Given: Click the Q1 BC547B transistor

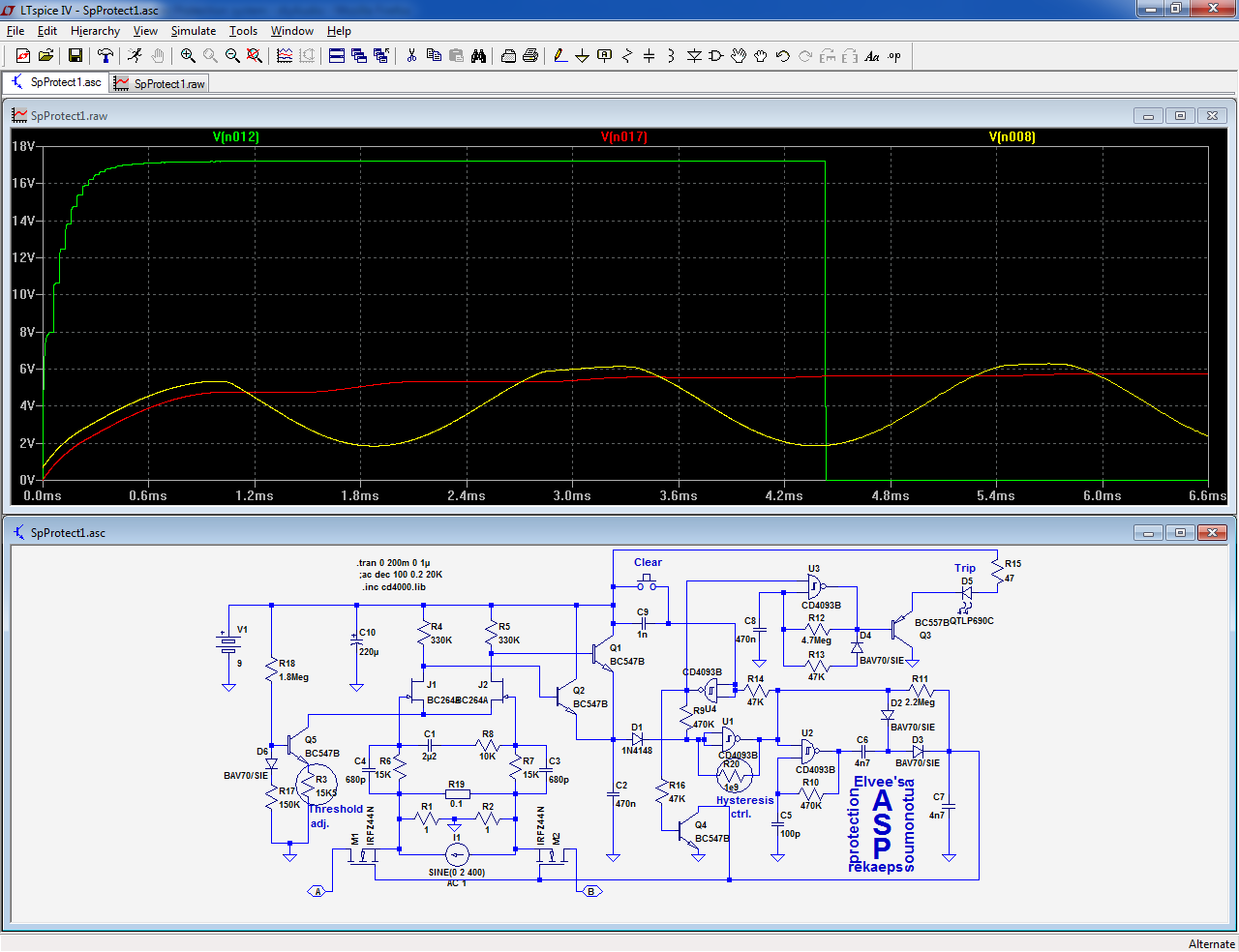Looking at the screenshot, I should pyautogui.click(x=603, y=655).
